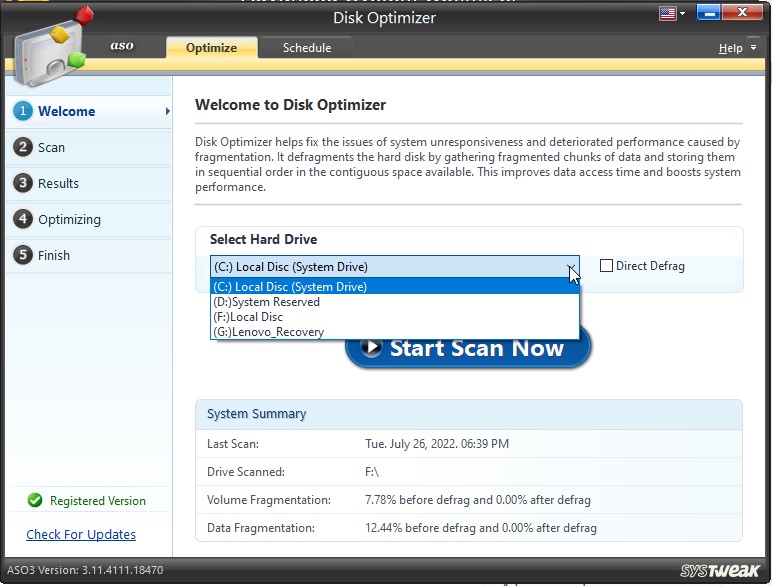Click the Systweak logo in status bar
772x586 pixels.
(x=719, y=570)
